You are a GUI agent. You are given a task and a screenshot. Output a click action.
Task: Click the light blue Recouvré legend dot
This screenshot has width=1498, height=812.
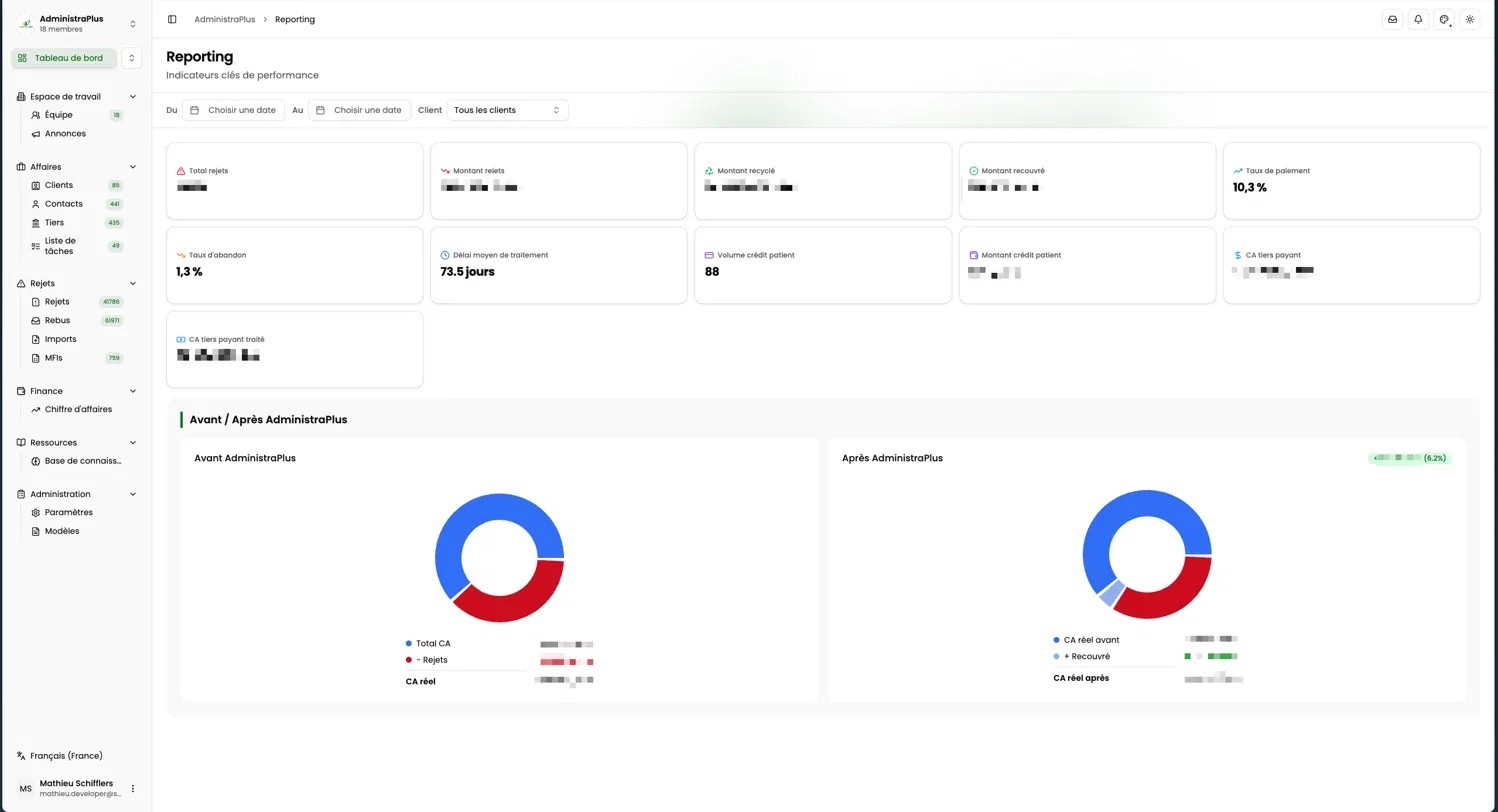pyautogui.click(x=1056, y=657)
